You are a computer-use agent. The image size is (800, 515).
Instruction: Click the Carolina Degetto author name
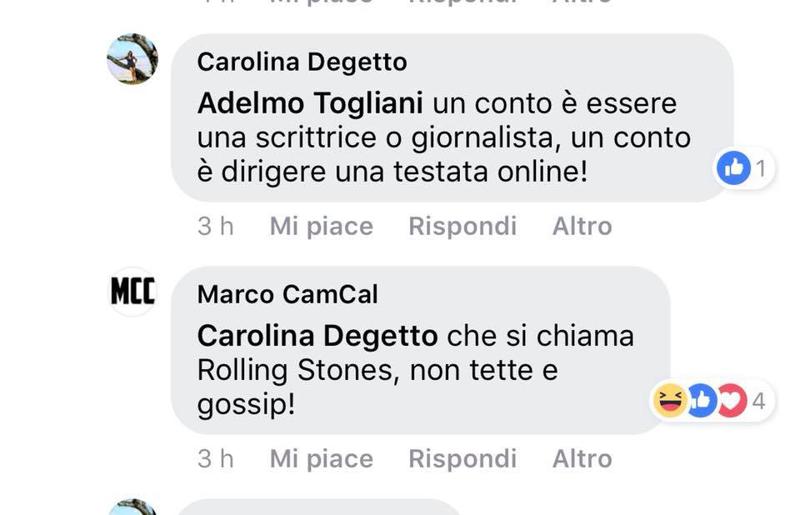click(x=302, y=62)
